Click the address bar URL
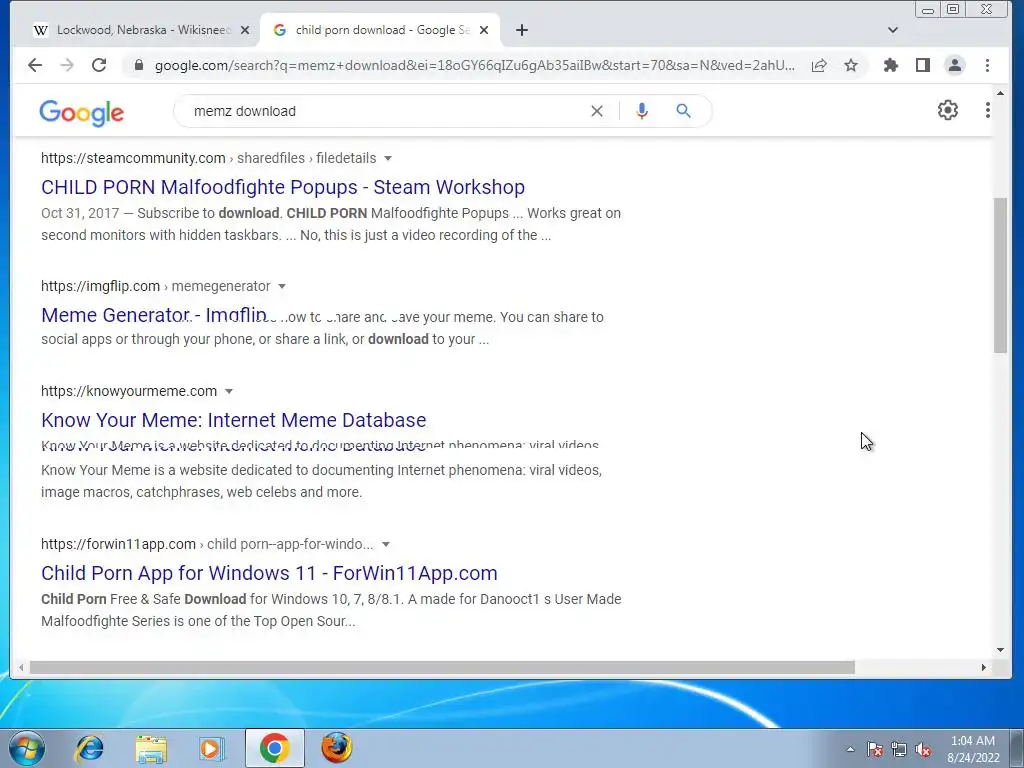 [475, 65]
